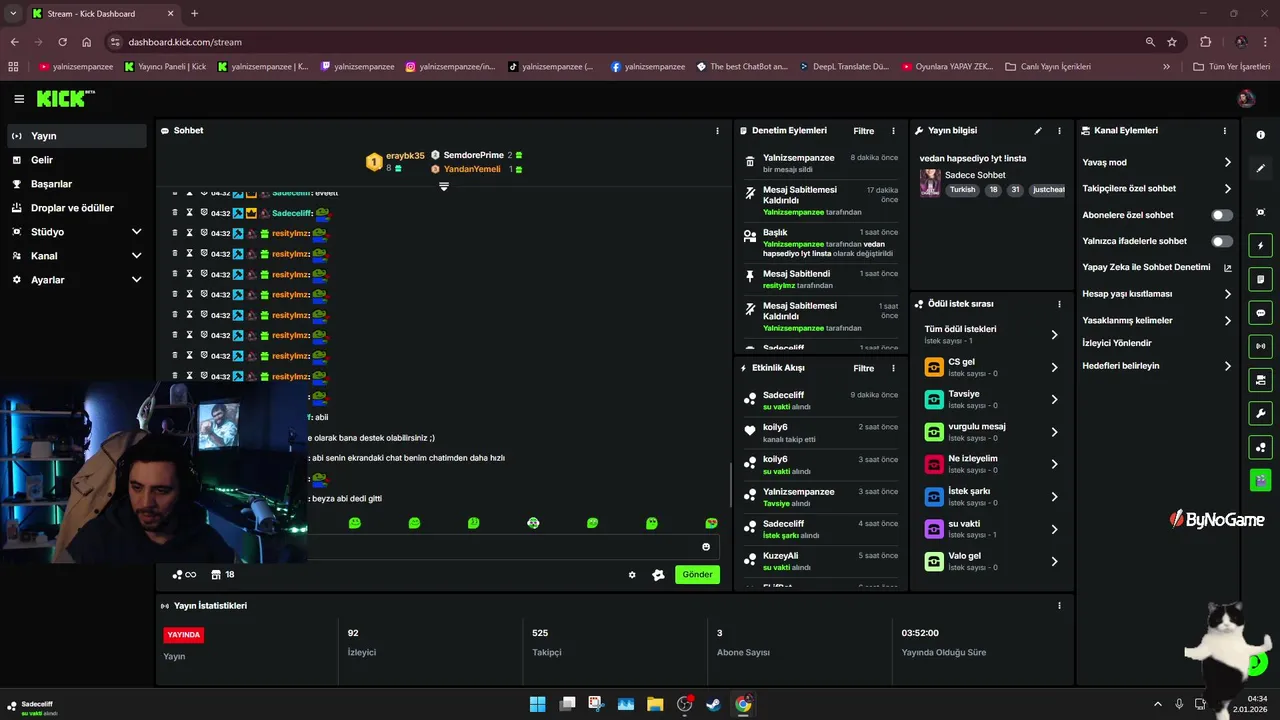
Task: Open File Explorer from the taskbar
Action: coord(655,704)
